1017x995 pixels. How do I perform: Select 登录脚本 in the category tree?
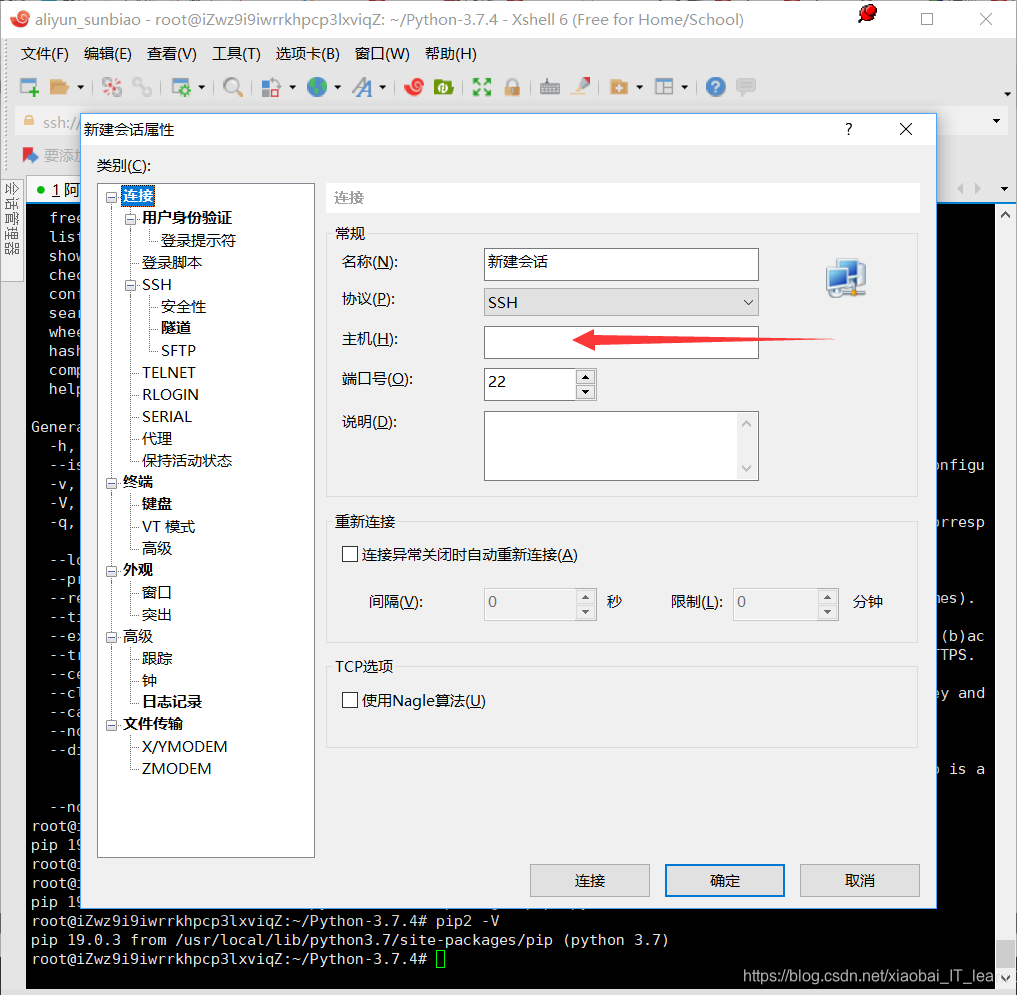172,263
